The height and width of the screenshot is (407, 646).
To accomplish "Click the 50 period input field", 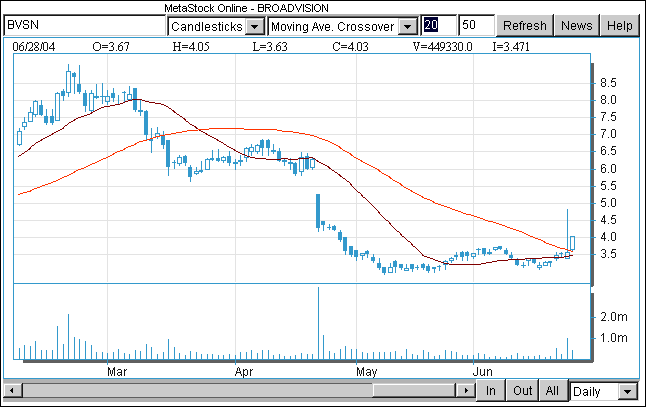I will pos(477,26).
